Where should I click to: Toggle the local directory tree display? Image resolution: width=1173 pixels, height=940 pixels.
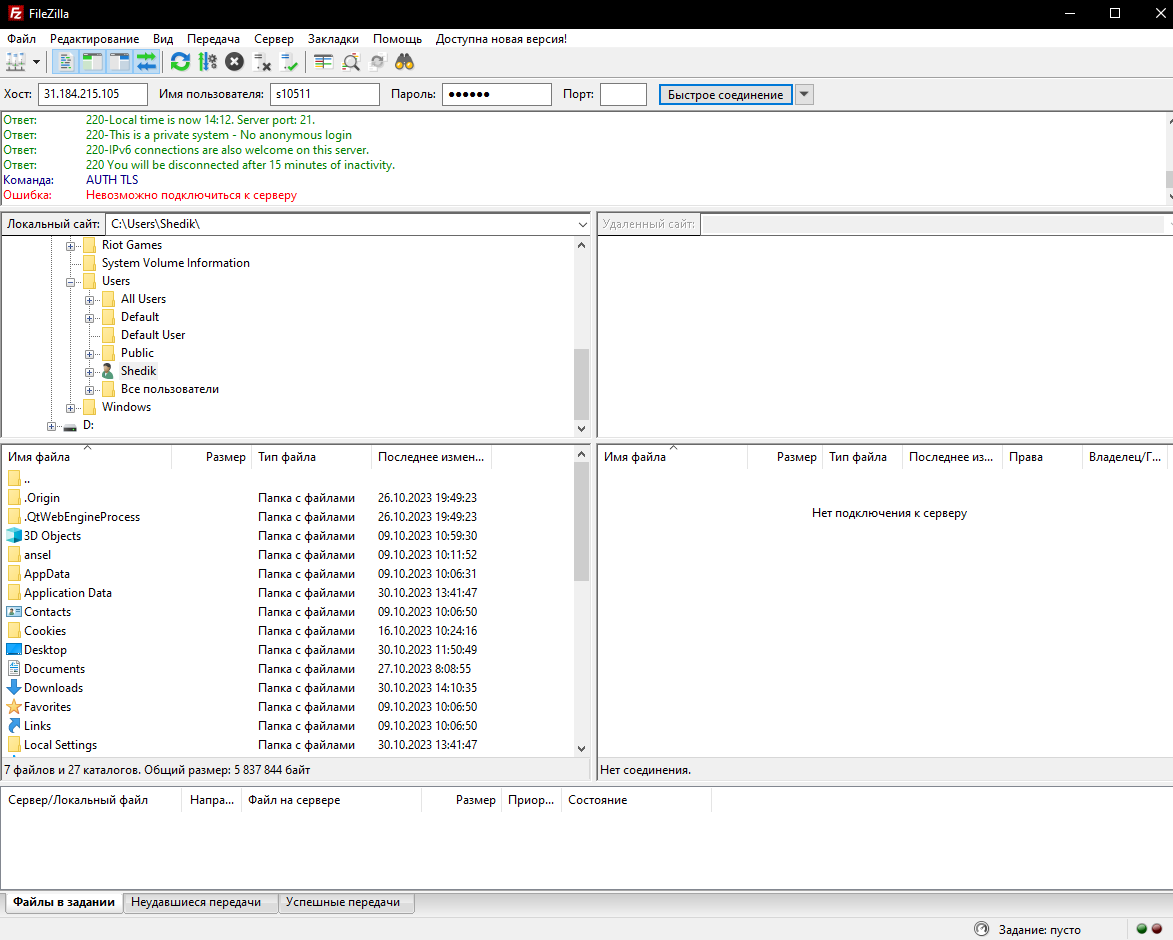coord(93,62)
